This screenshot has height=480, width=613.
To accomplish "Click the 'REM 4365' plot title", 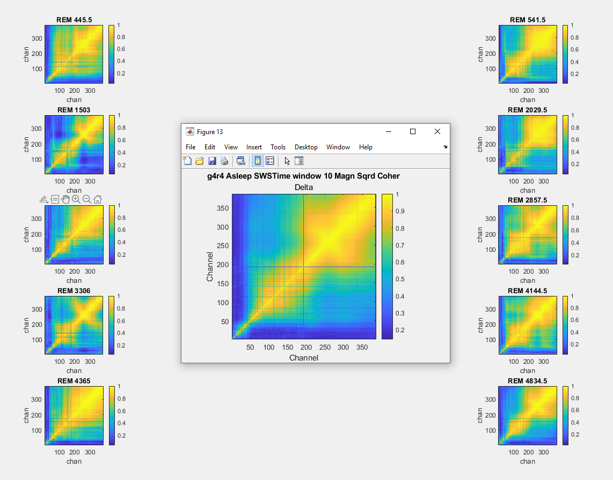I will point(74,381).
